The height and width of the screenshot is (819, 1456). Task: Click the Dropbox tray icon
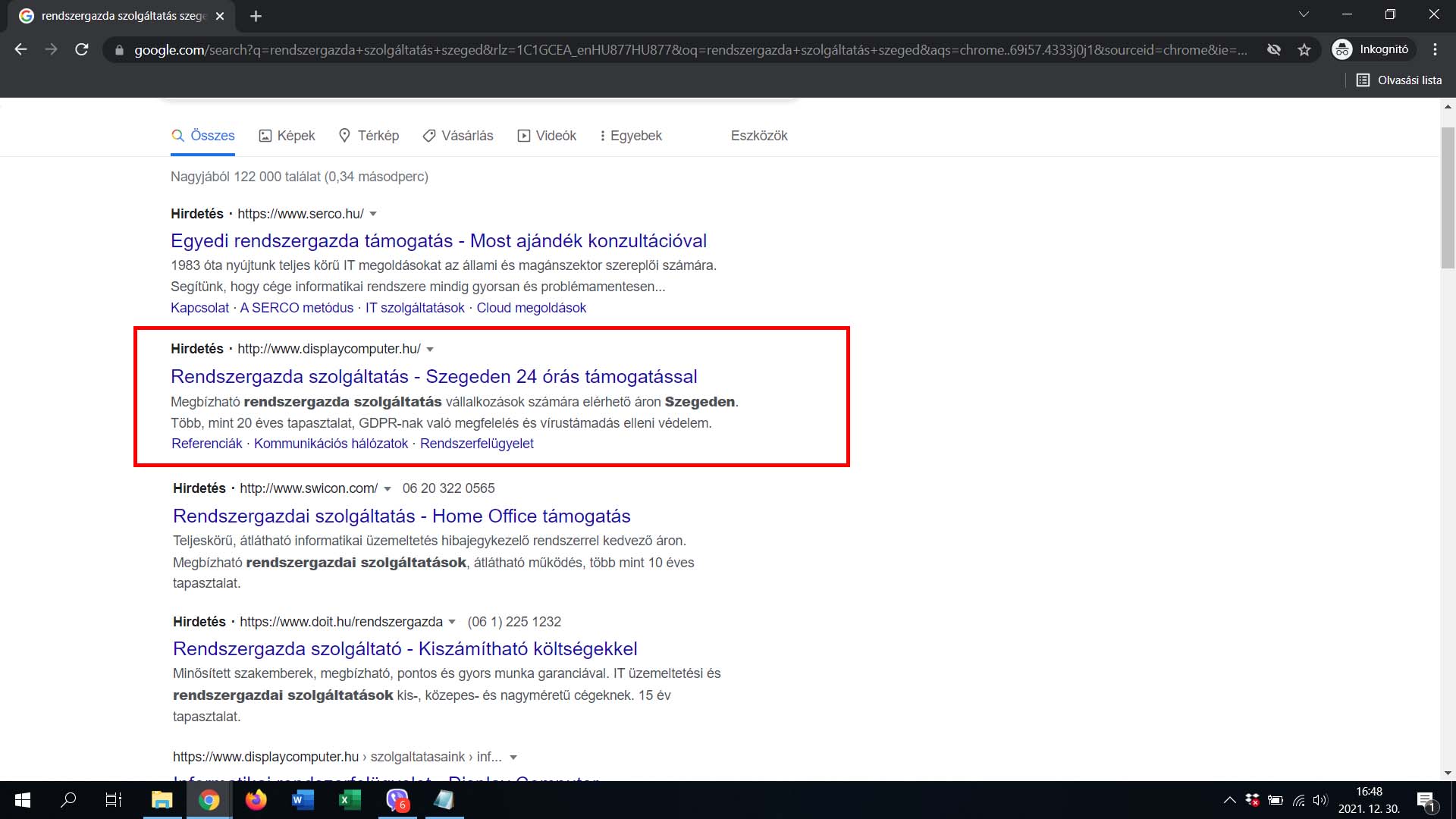1253,800
